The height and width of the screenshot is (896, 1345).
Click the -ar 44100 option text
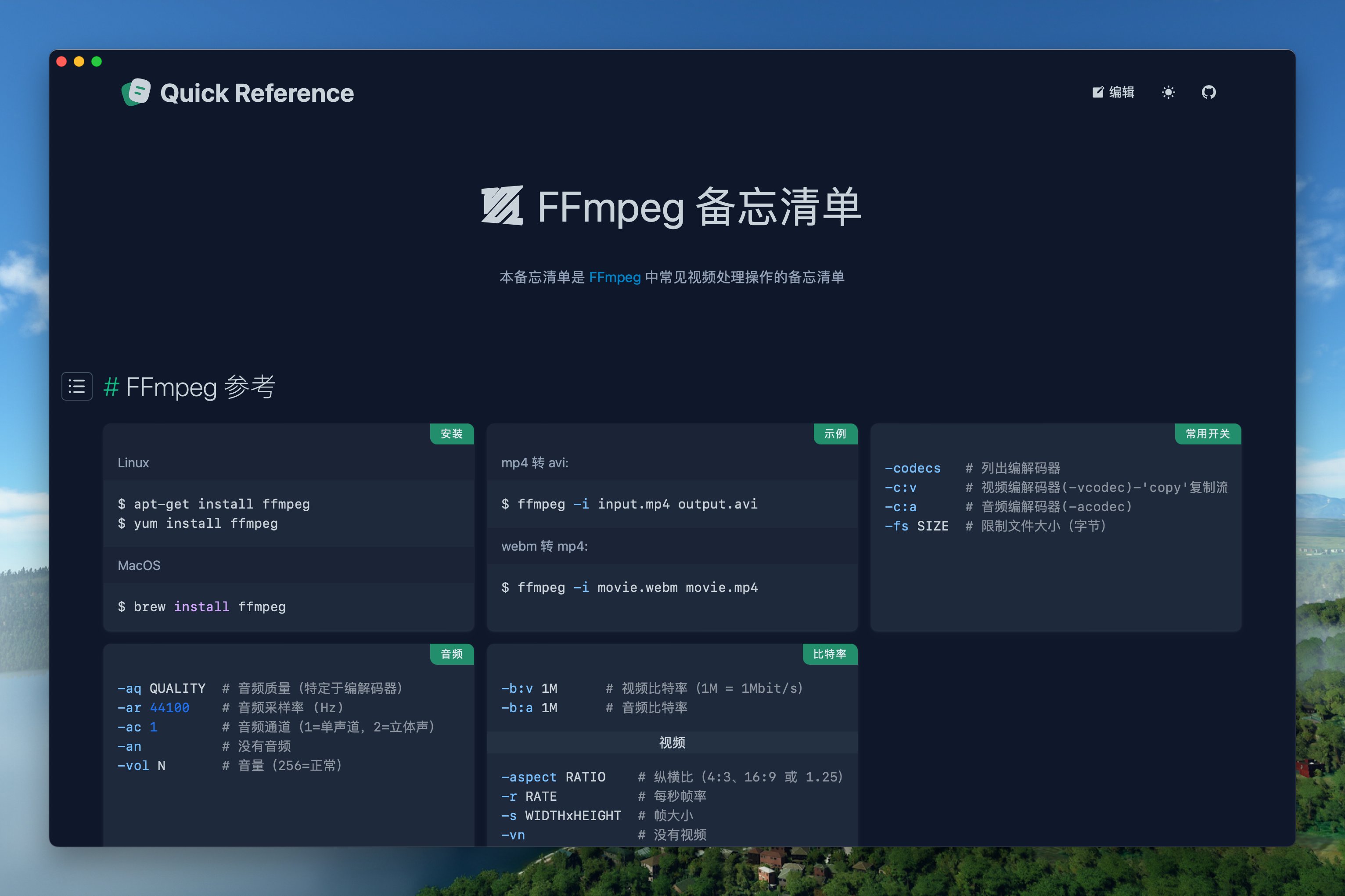154,708
